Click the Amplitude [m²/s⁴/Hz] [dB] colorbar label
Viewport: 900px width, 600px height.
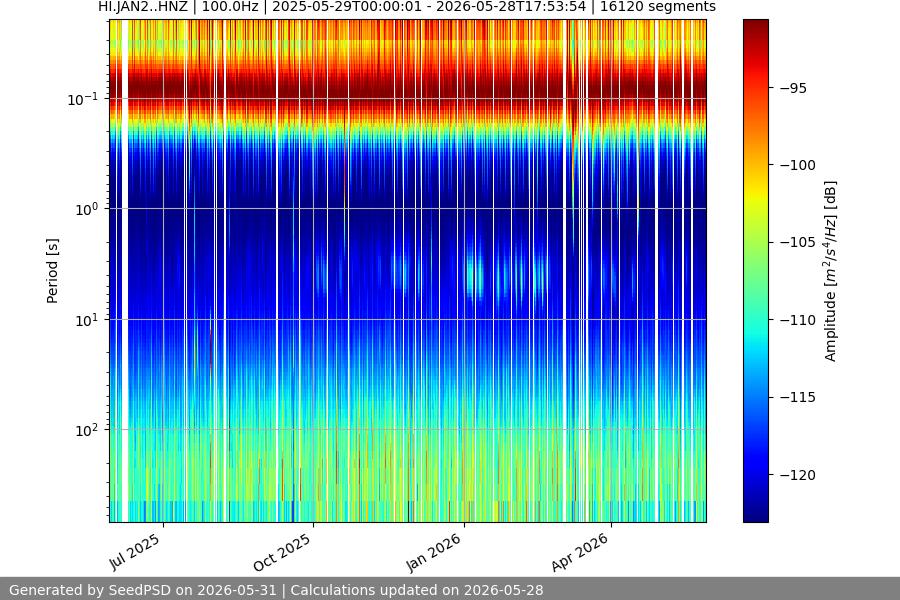[x=831, y=271]
